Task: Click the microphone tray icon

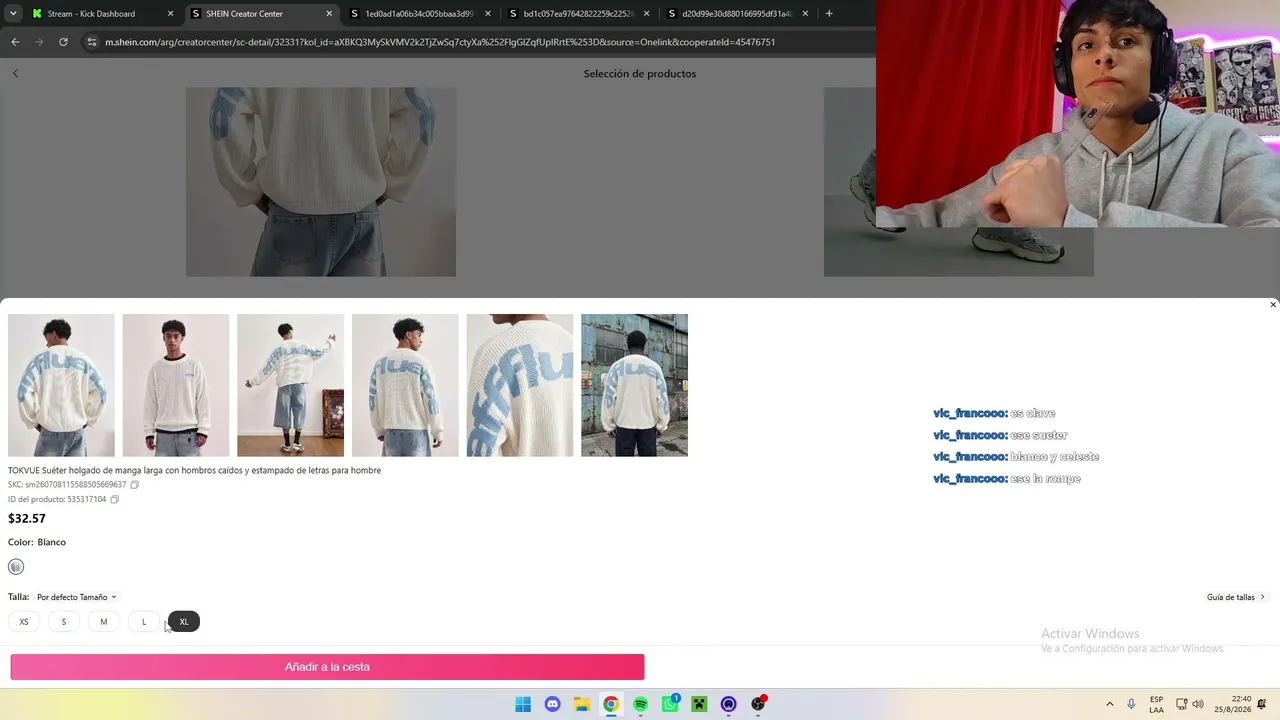Action: click(x=1131, y=704)
